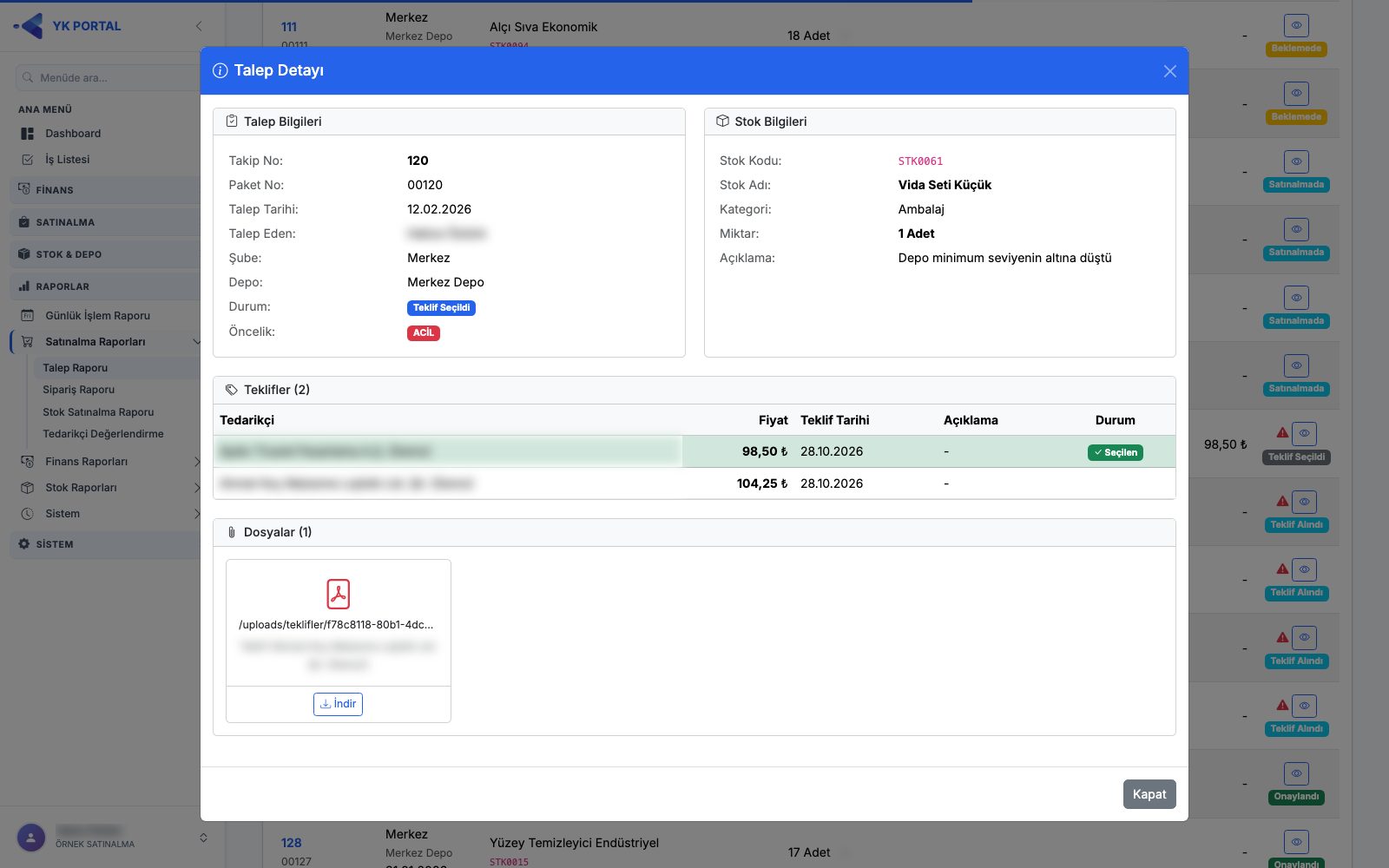Click the Finans Raporları document icon
This screenshot has width=1389, height=868.
coord(28,462)
